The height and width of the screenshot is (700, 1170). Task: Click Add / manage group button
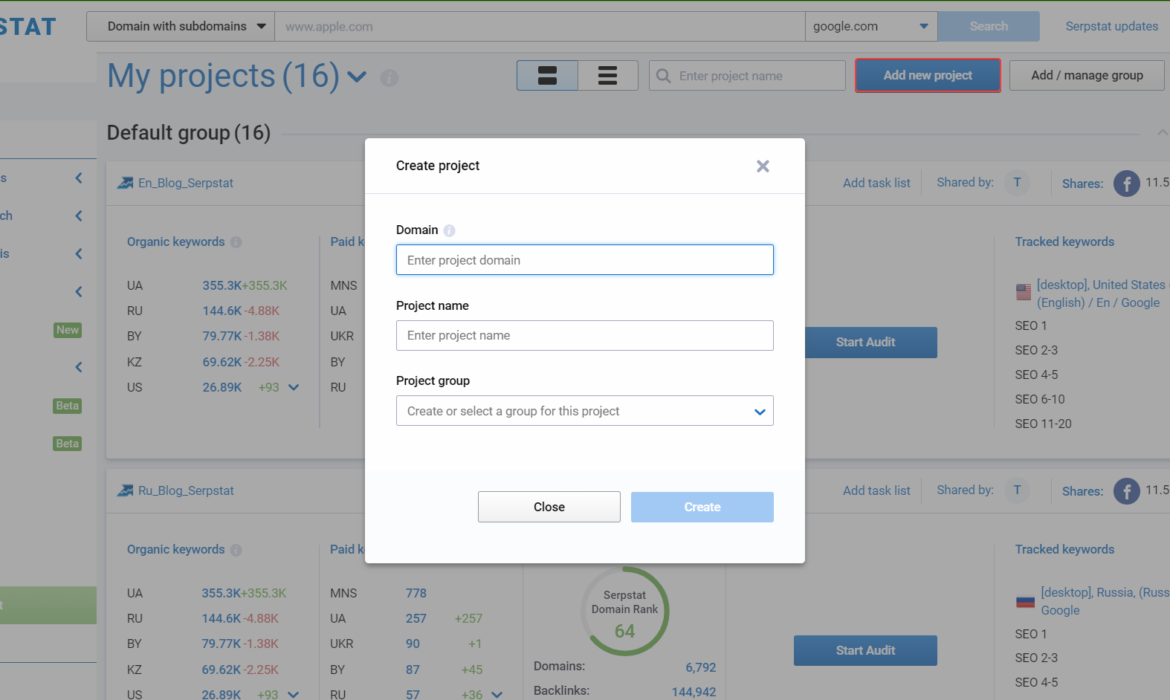[x=1086, y=75]
